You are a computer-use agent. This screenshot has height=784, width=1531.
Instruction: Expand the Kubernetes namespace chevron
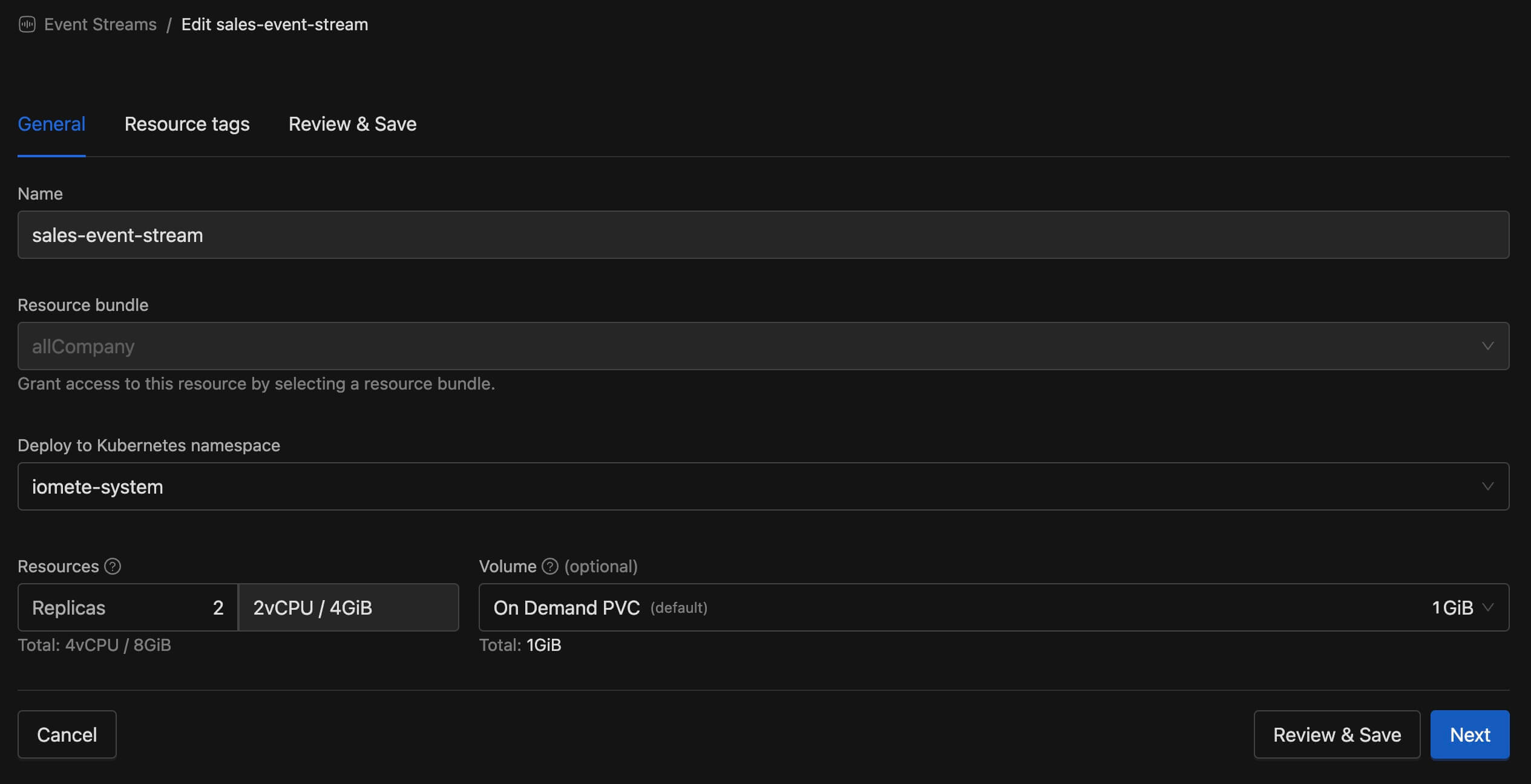click(x=1489, y=486)
